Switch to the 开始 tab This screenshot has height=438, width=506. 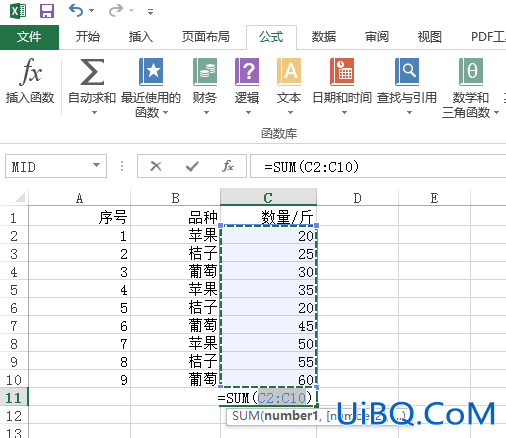(88, 37)
